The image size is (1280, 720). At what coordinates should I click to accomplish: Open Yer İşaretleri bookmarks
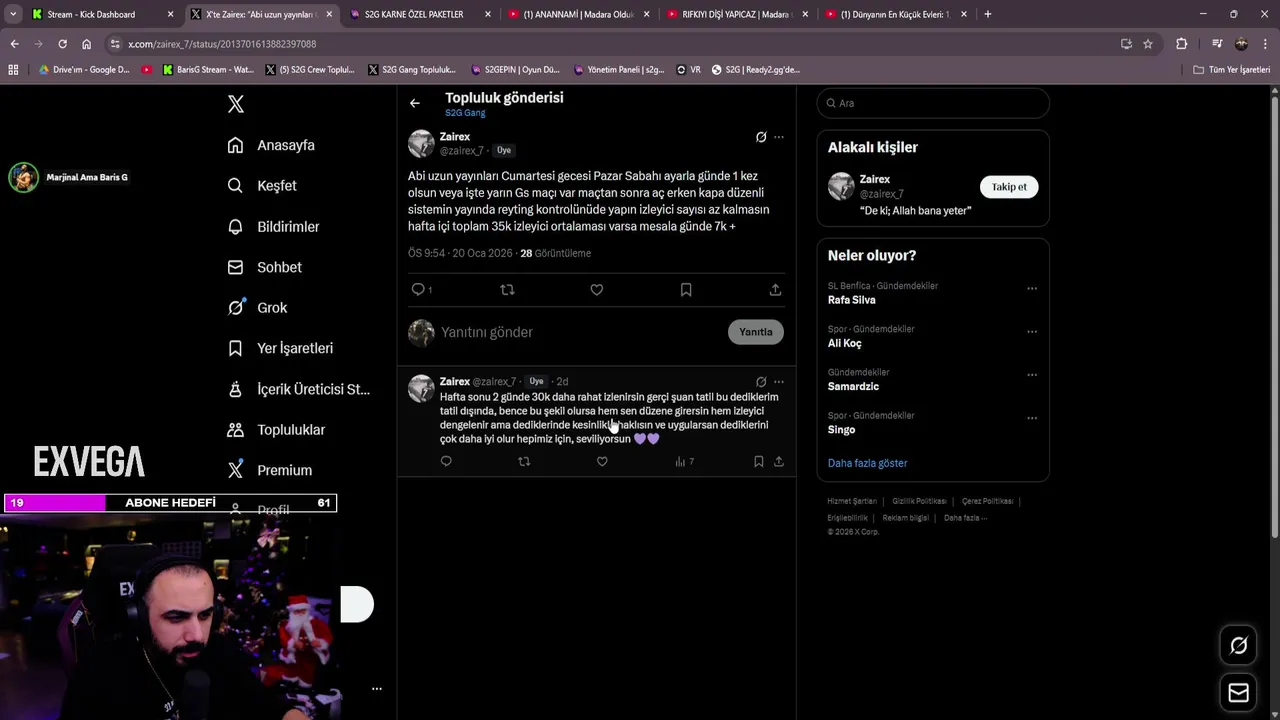point(280,348)
